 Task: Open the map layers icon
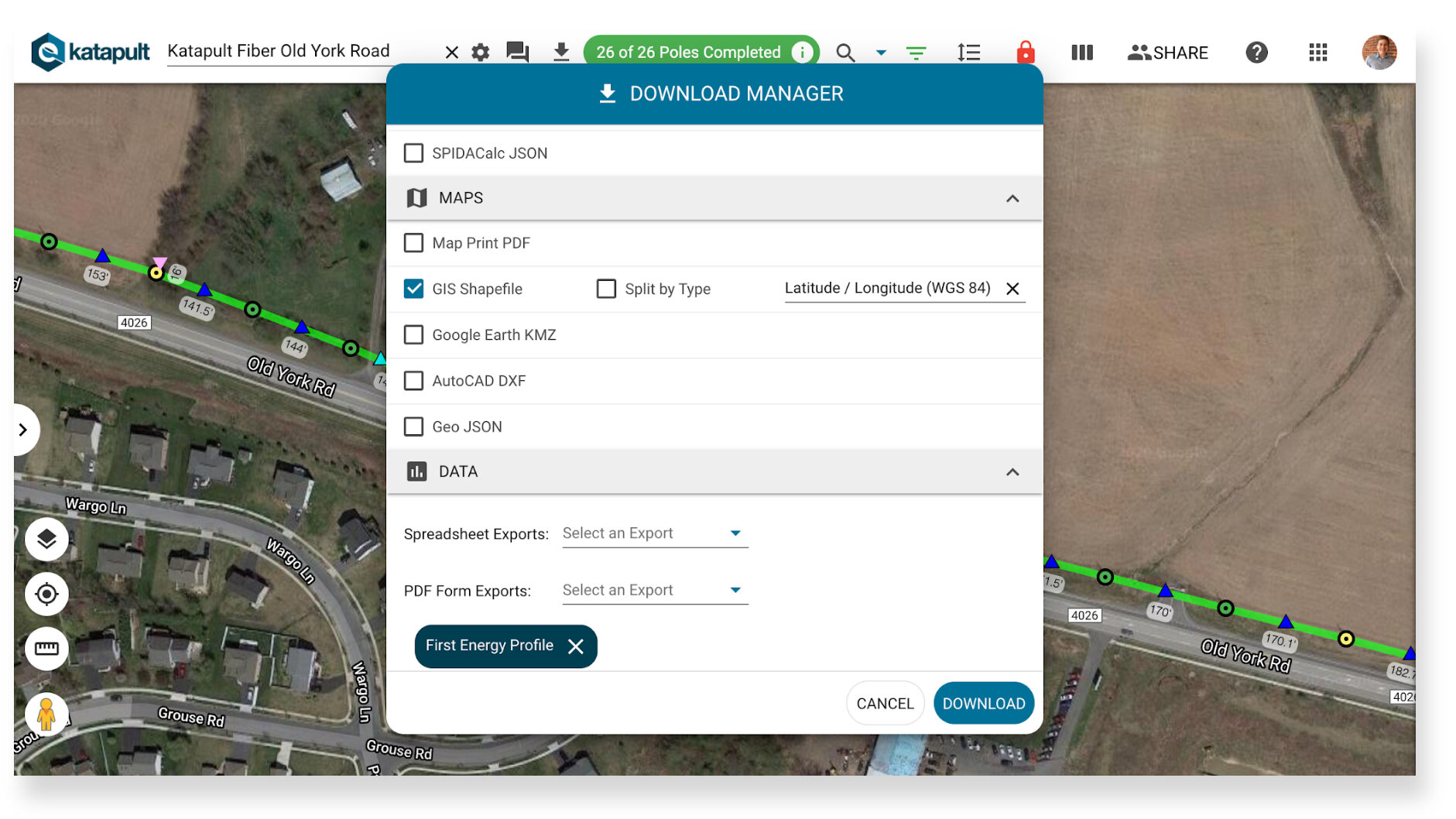[46, 540]
